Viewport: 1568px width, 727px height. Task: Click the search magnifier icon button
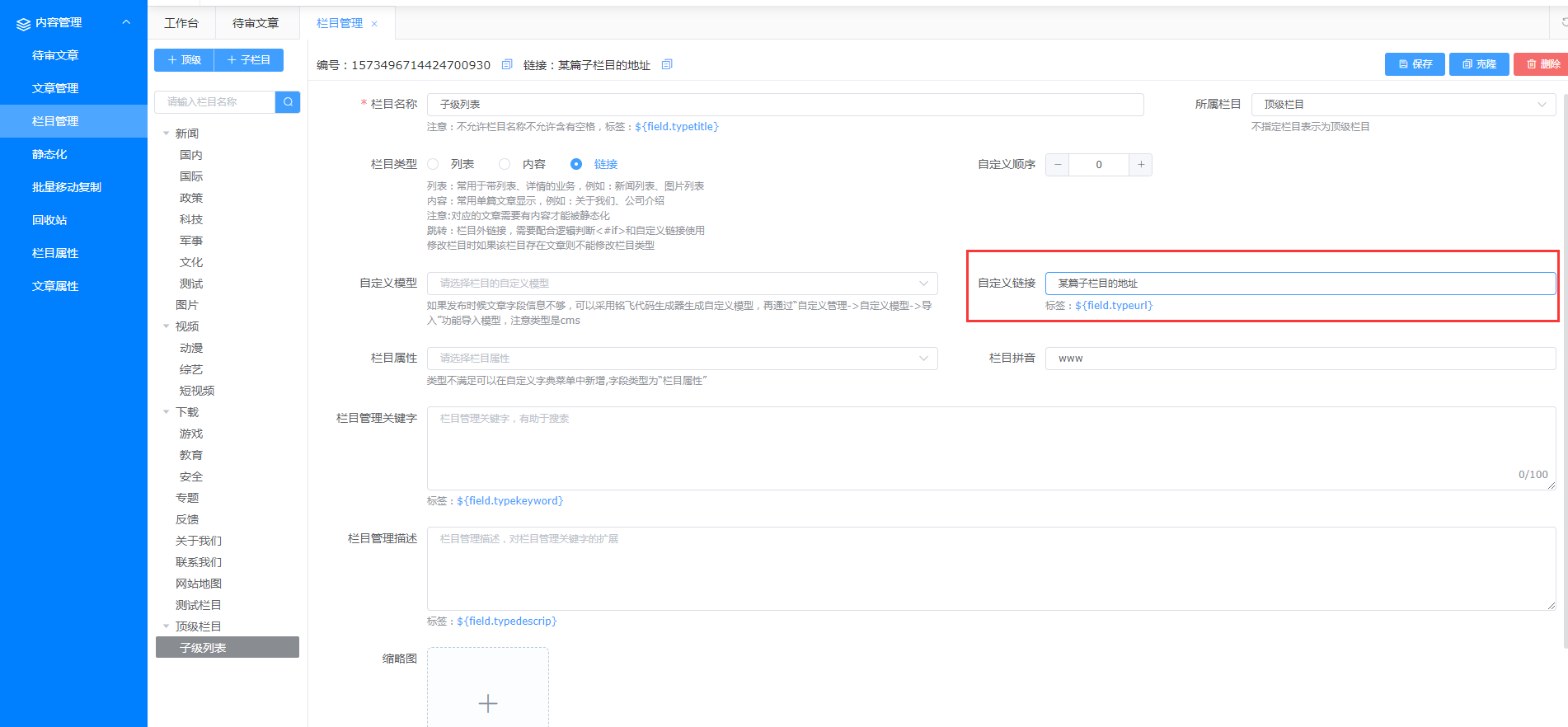(x=288, y=102)
